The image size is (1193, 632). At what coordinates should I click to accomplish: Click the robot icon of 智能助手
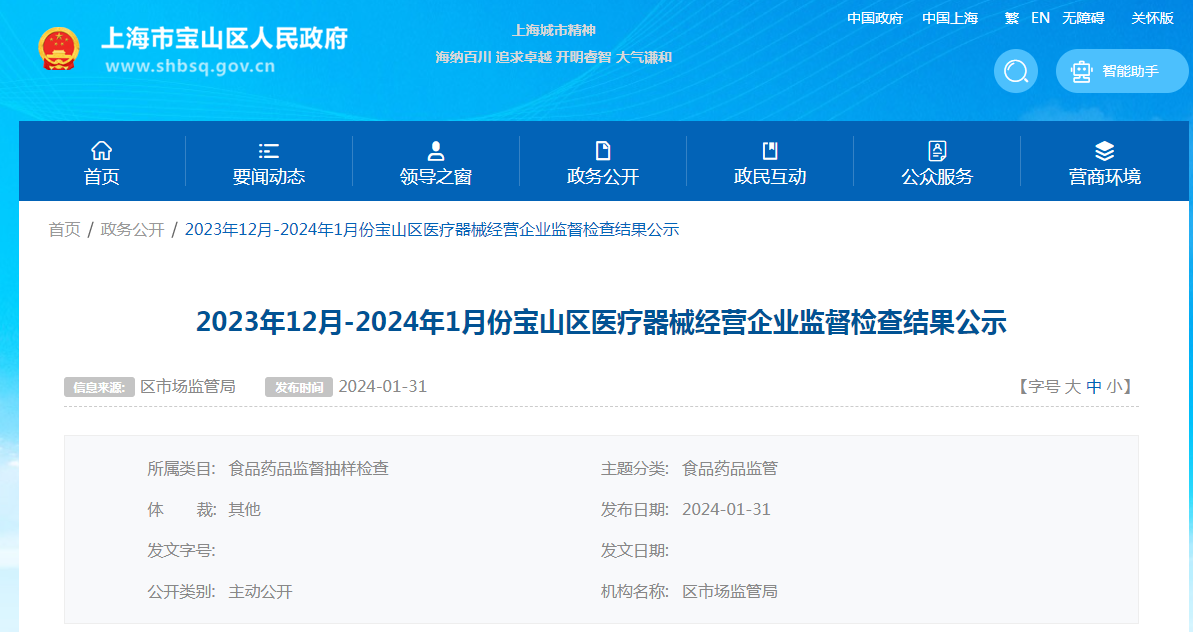click(1080, 71)
